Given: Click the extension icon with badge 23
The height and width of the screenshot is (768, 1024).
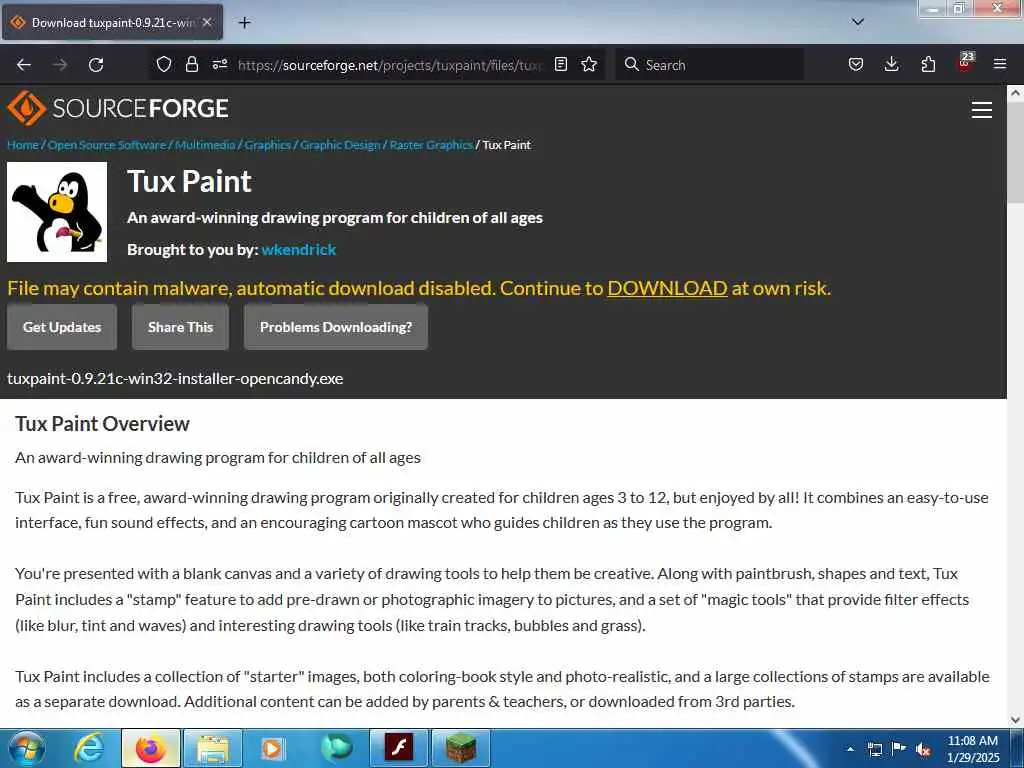Looking at the screenshot, I should pos(965,62).
